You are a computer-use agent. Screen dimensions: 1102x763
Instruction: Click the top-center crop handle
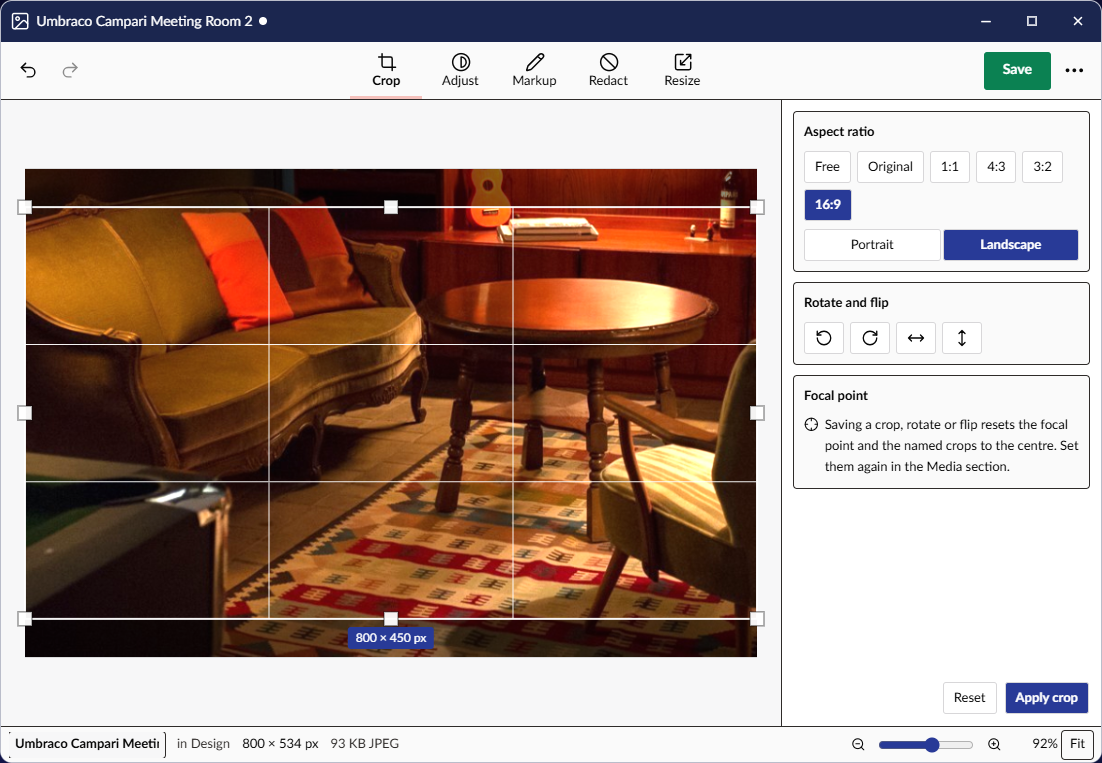click(391, 207)
